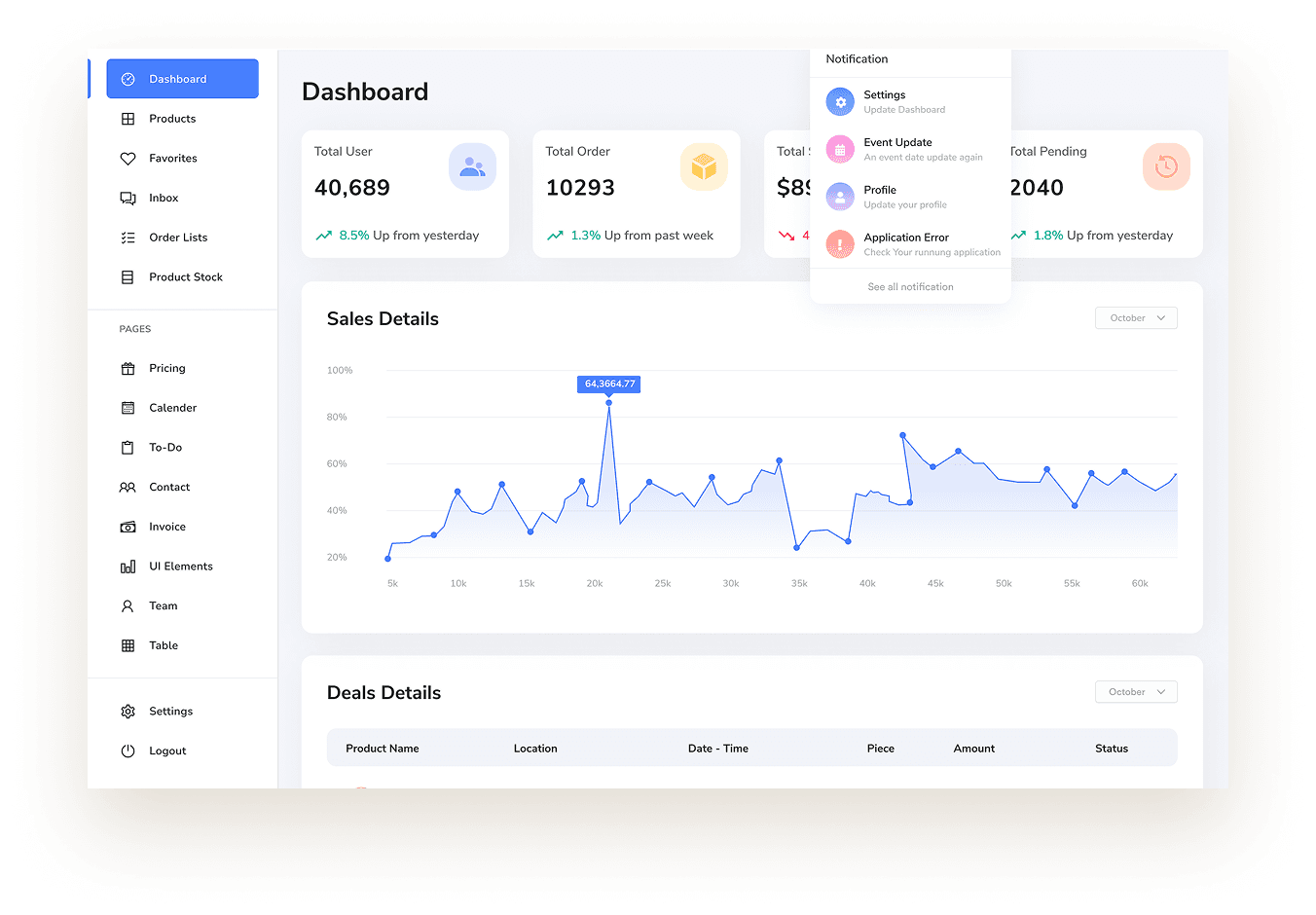Click the Date - Time column header
The width and height of the screenshot is (1316, 915).
click(718, 749)
